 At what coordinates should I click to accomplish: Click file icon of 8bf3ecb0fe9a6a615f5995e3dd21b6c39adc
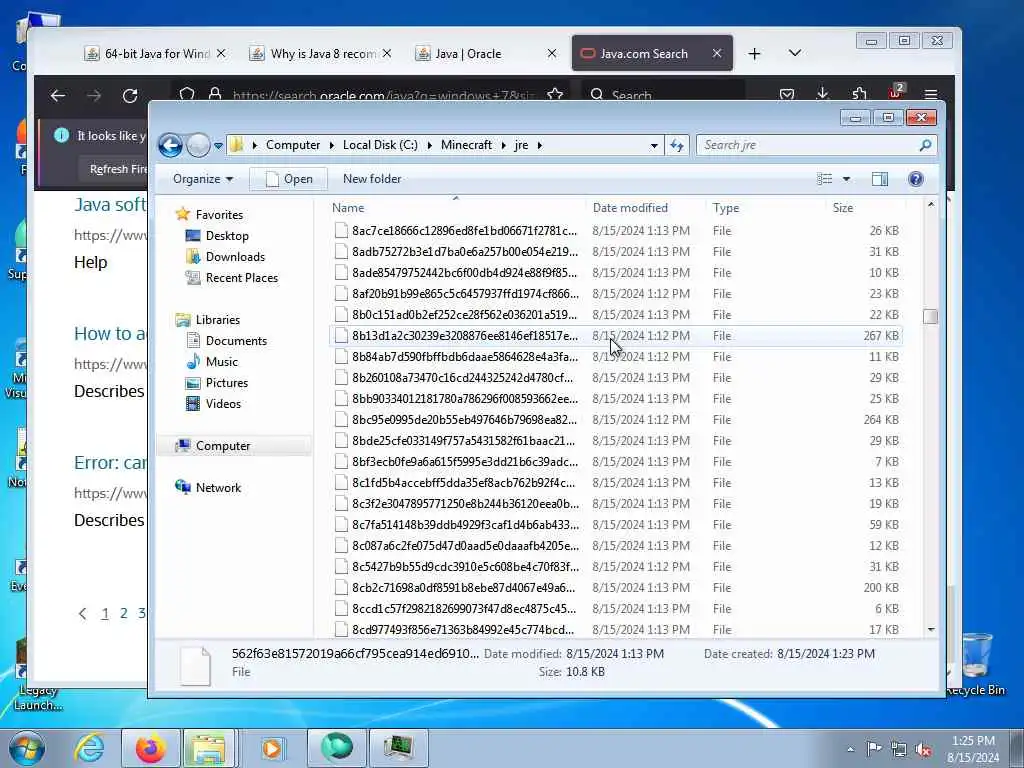[340, 462]
